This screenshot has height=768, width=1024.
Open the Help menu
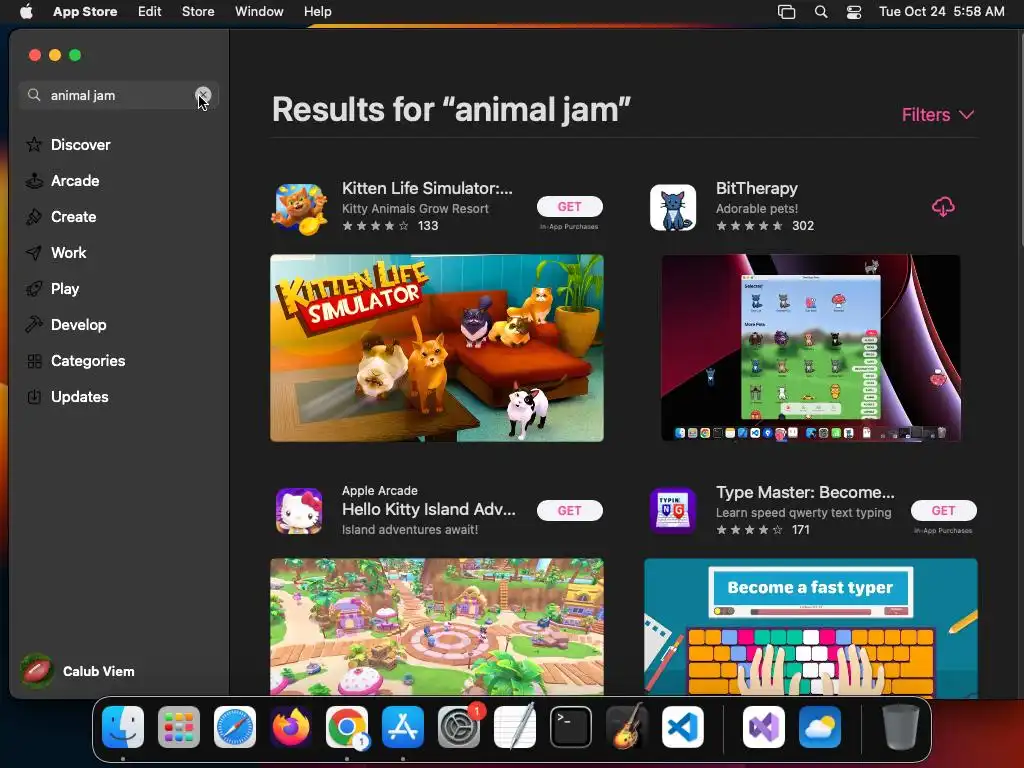pos(317,12)
